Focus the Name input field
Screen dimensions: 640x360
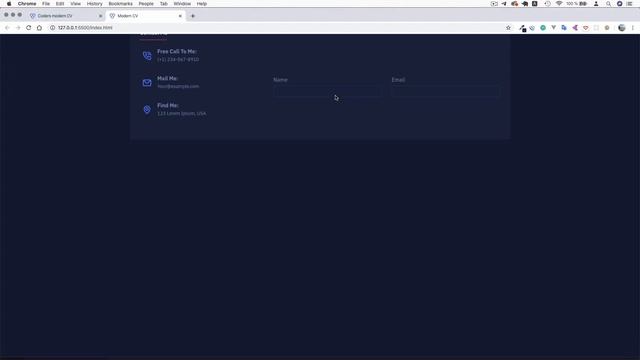[327, 91]
